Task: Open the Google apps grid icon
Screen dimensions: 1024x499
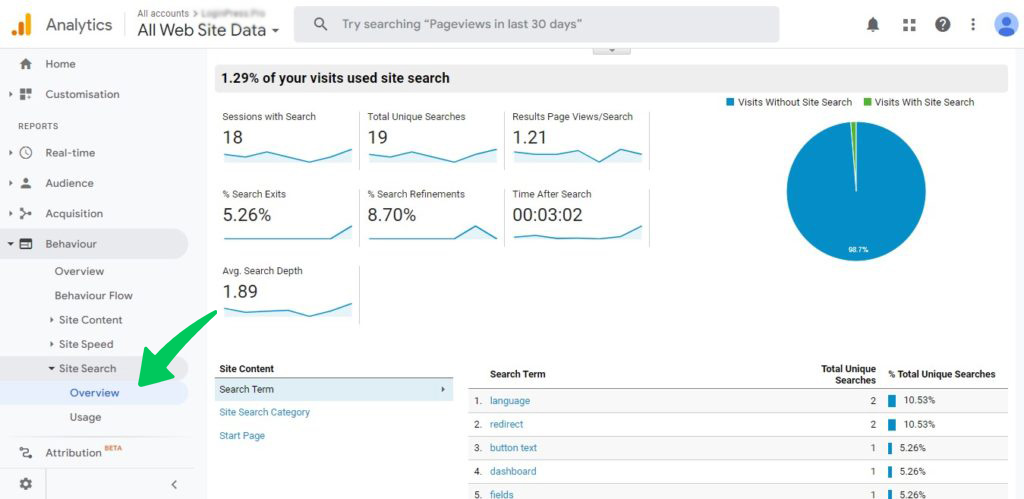Action: click(908, 24)
